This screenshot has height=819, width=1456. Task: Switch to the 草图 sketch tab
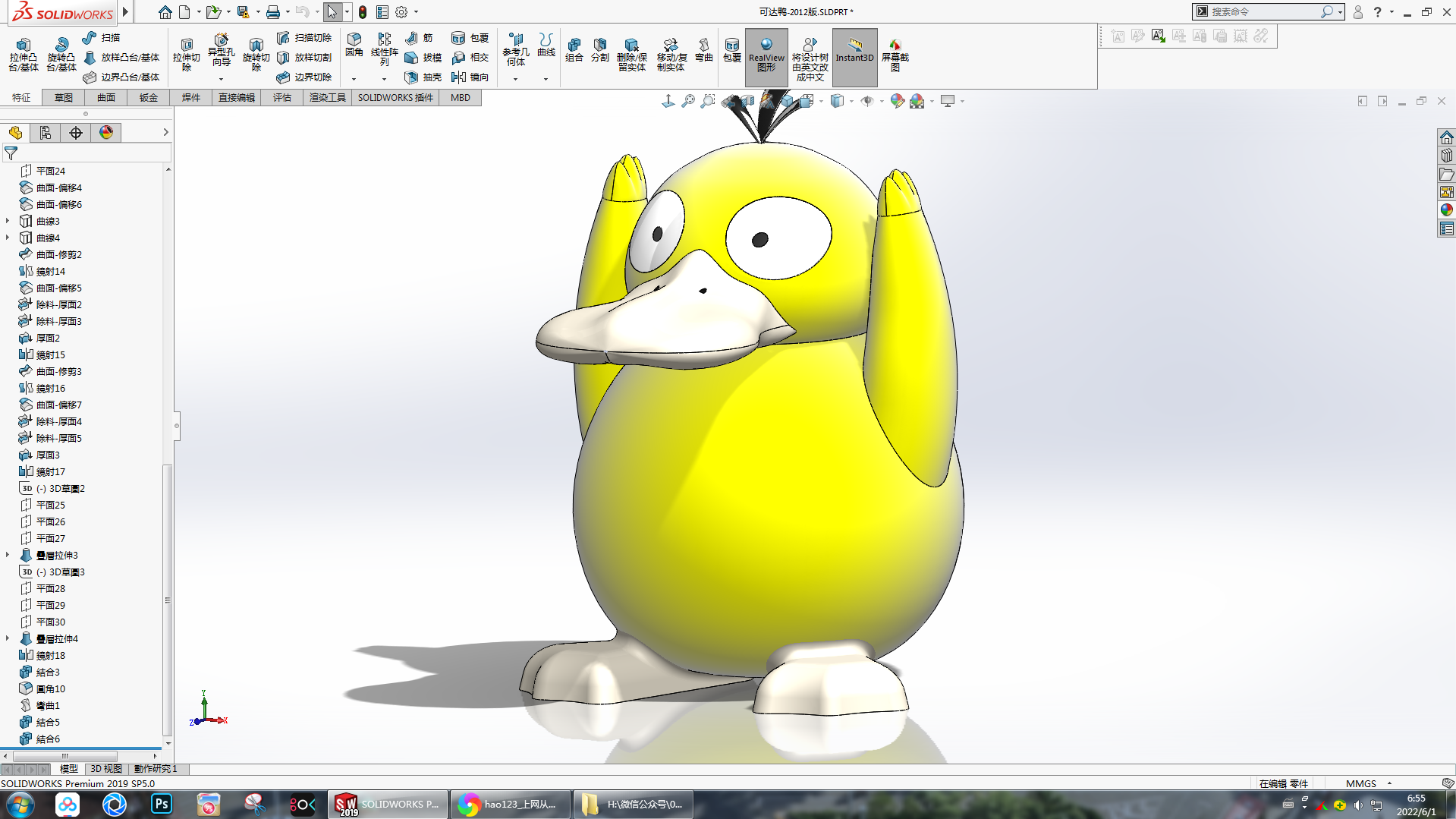tap(64, 98)
